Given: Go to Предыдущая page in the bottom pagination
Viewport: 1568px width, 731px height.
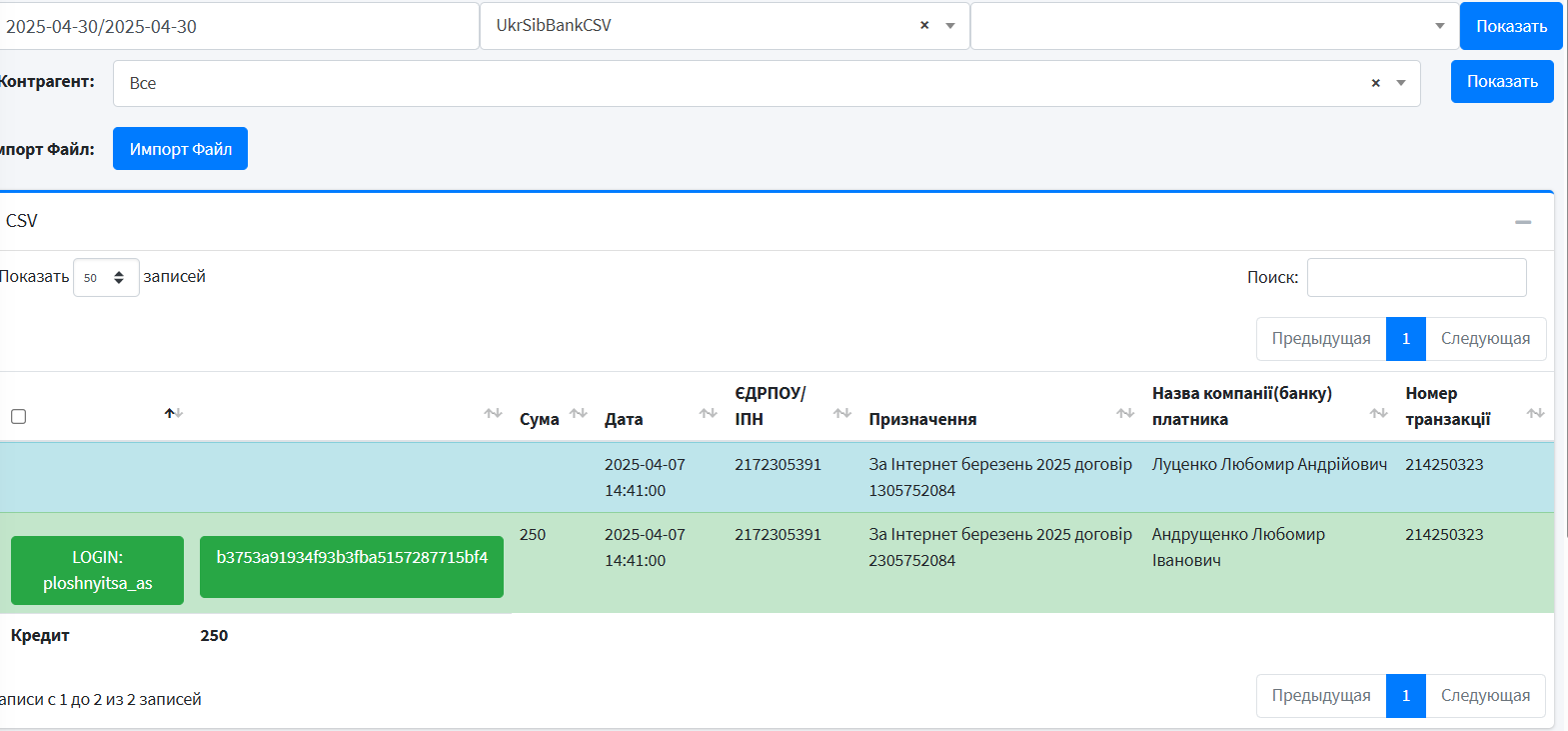Looking at the screenshot, I should (1321, 696).
